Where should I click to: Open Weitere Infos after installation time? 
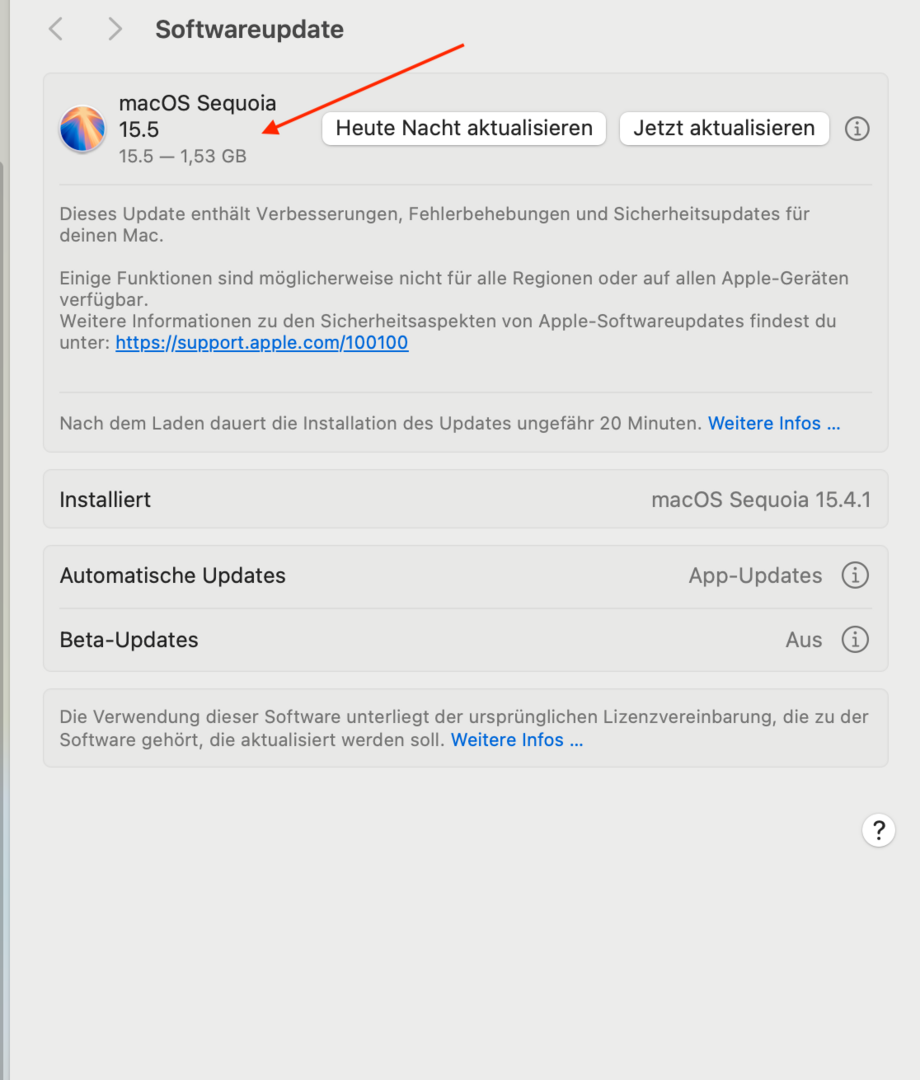coord(774,423)
